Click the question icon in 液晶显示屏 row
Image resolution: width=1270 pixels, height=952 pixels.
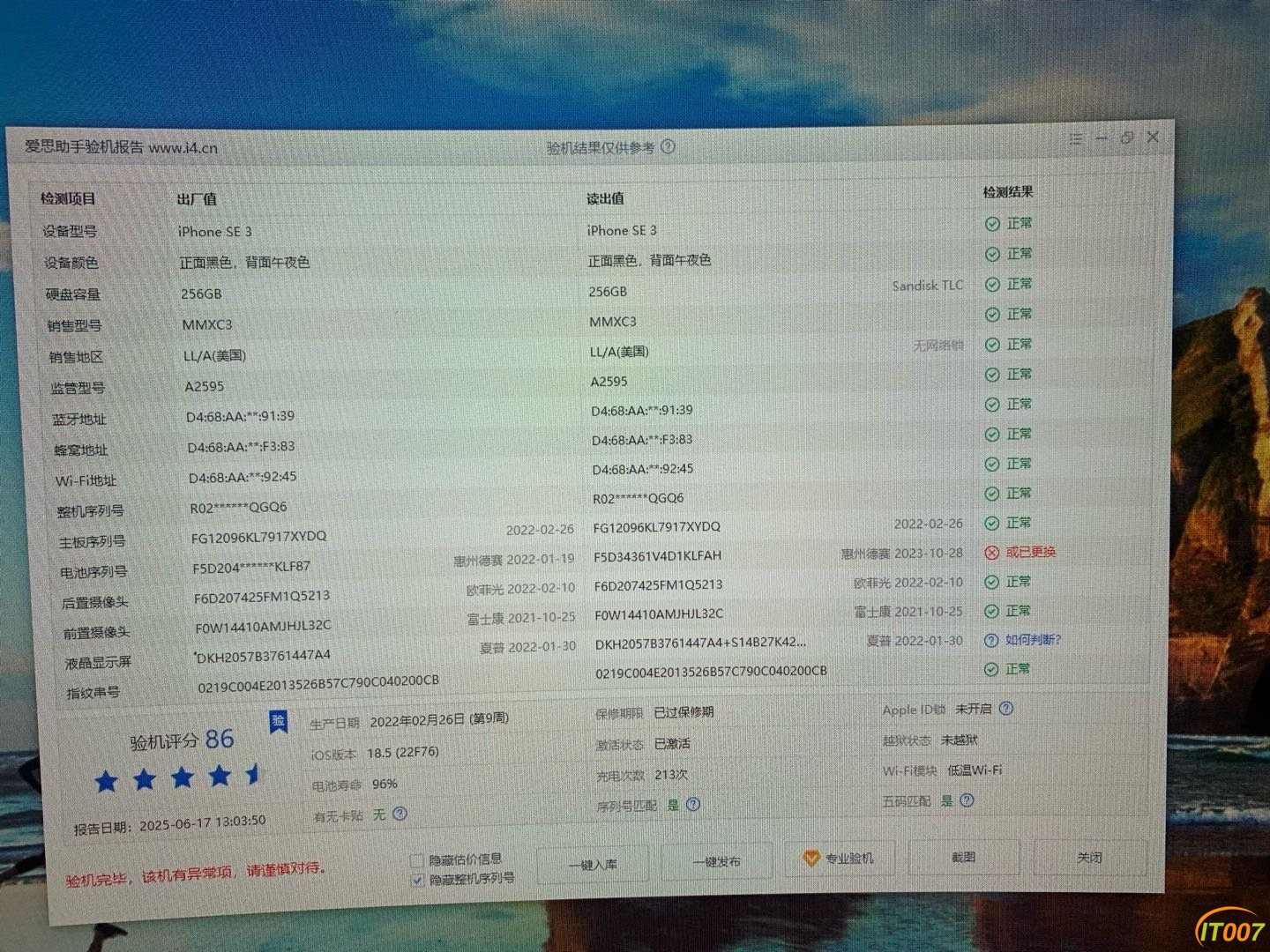click(991, 641)
